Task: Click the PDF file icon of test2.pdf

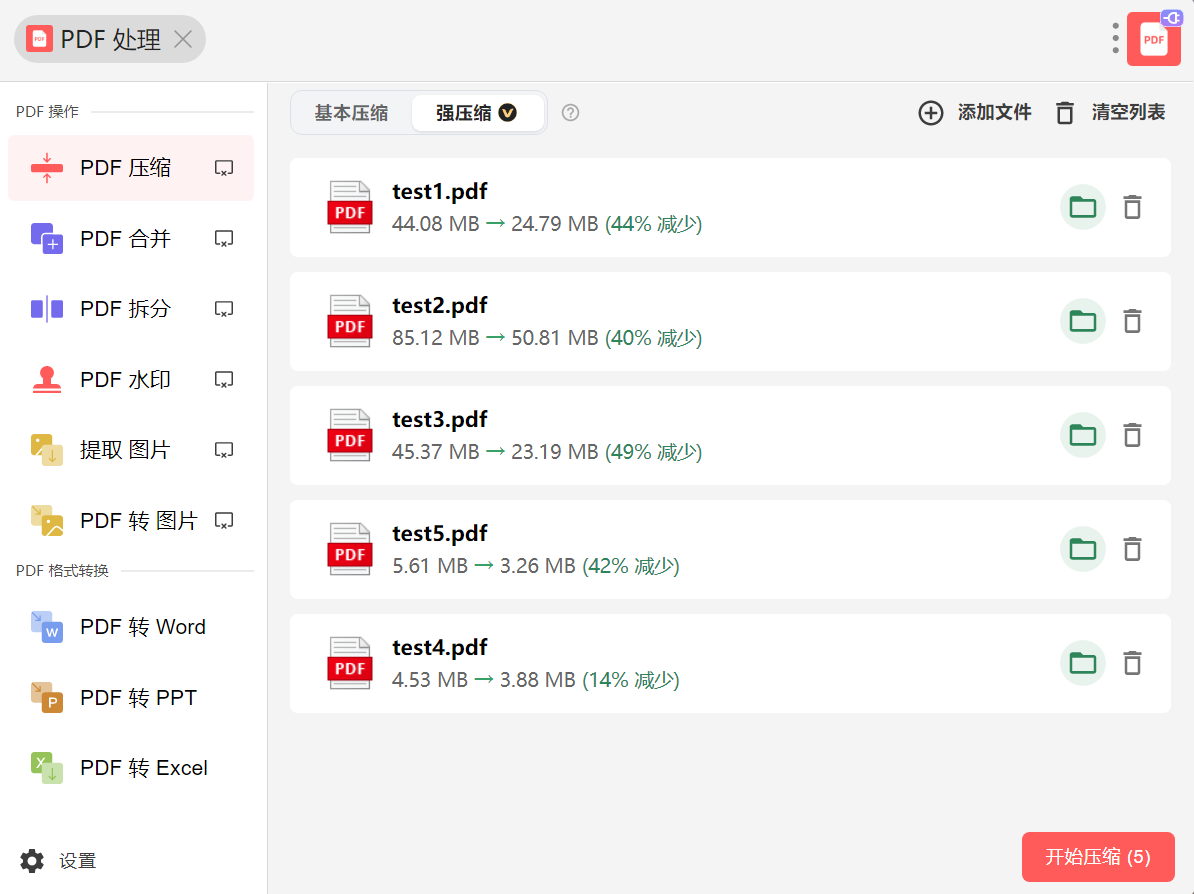Action: click(350, 321)
